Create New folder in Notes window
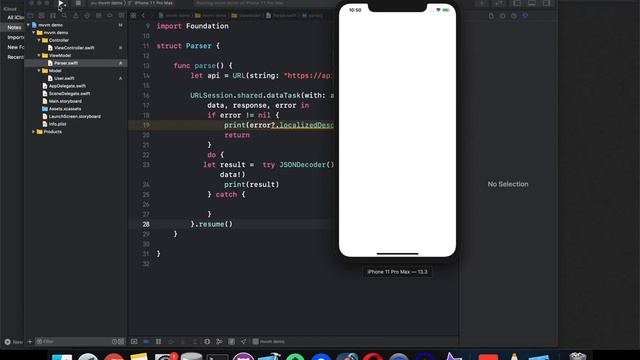The height and width of the screenshot is (360, 640). point(13,342)
